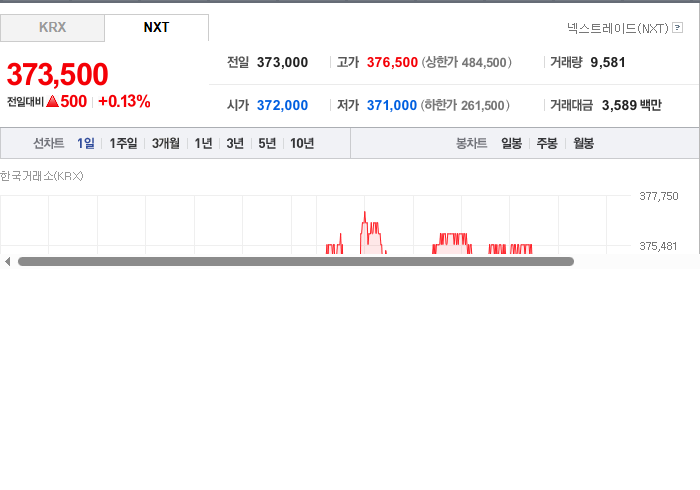Click the open price 372,000
700x490 pixels.
tap(282, 105)
